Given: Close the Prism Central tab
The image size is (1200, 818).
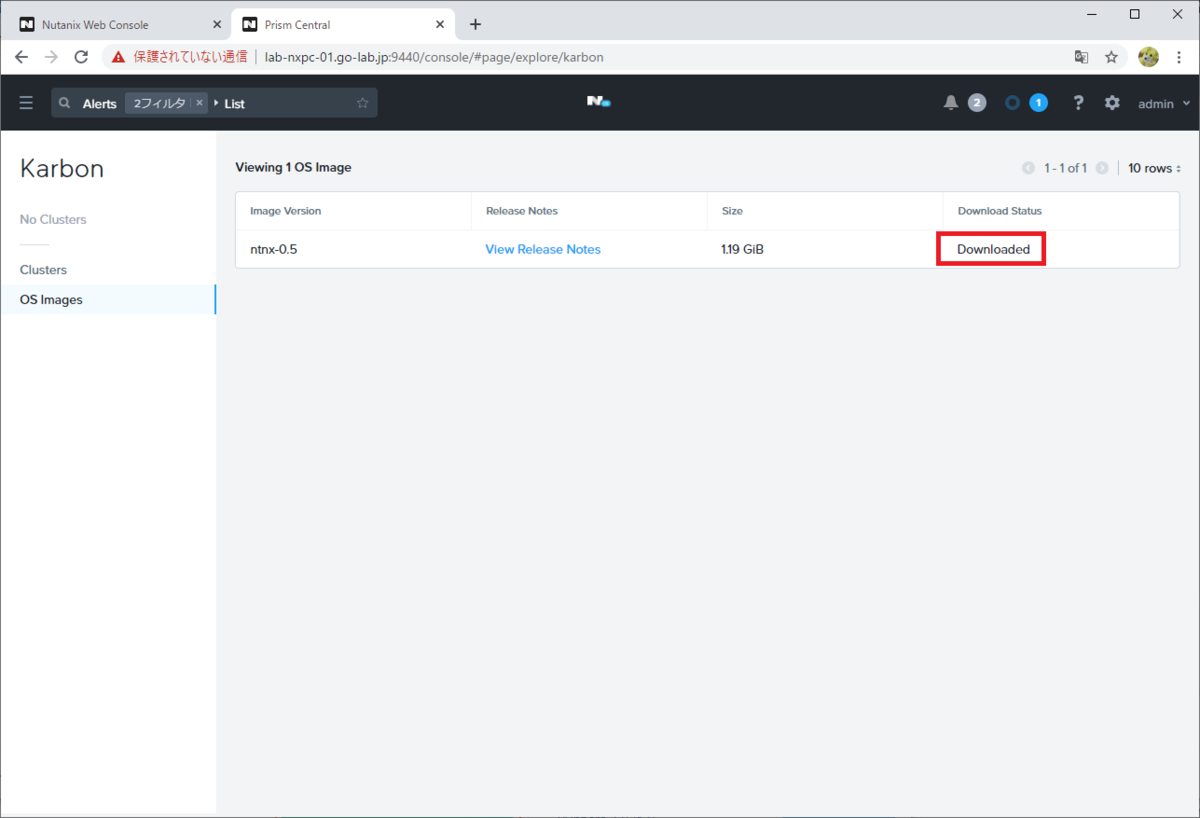Looking at the screenshot, I should coord(437,24).
